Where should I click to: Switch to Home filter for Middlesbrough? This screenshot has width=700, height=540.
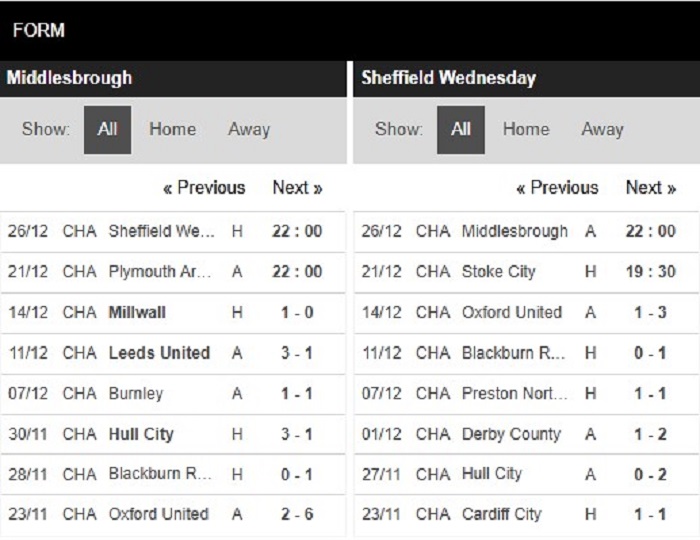point(172,129)
